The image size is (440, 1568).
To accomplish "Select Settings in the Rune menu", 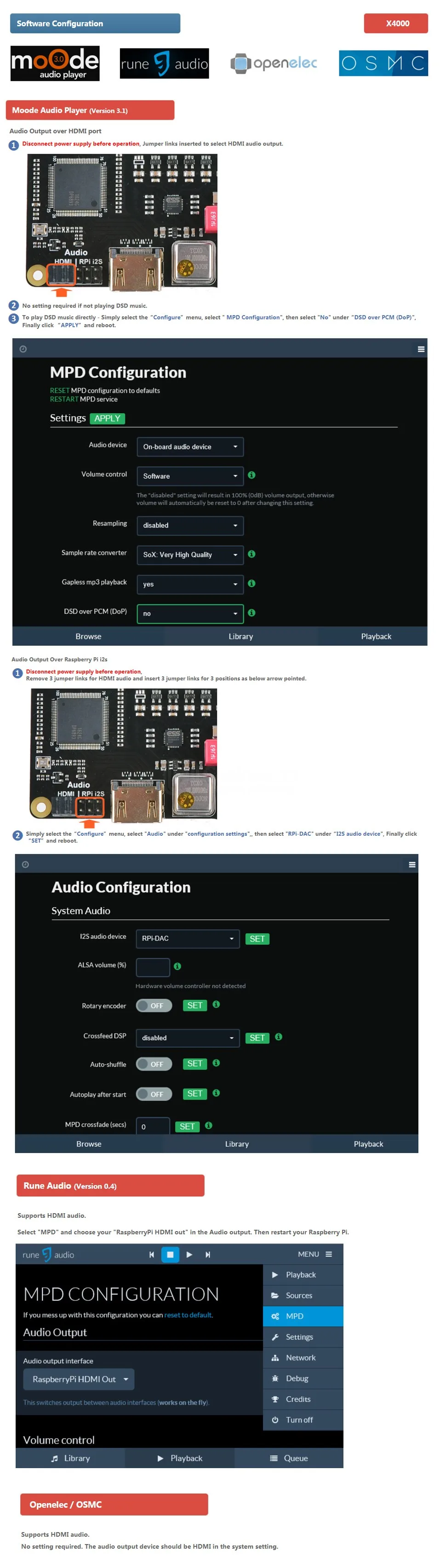I will pos(303,1337).
